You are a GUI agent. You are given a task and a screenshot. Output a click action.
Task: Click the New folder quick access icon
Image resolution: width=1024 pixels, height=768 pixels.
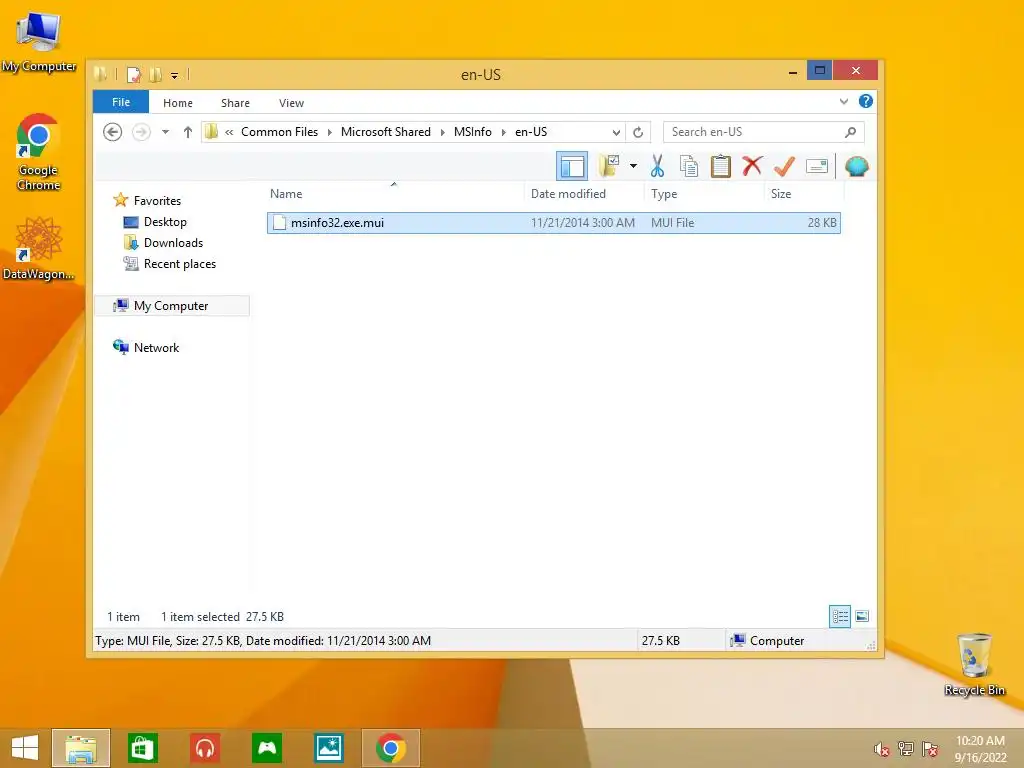point(155,74)
